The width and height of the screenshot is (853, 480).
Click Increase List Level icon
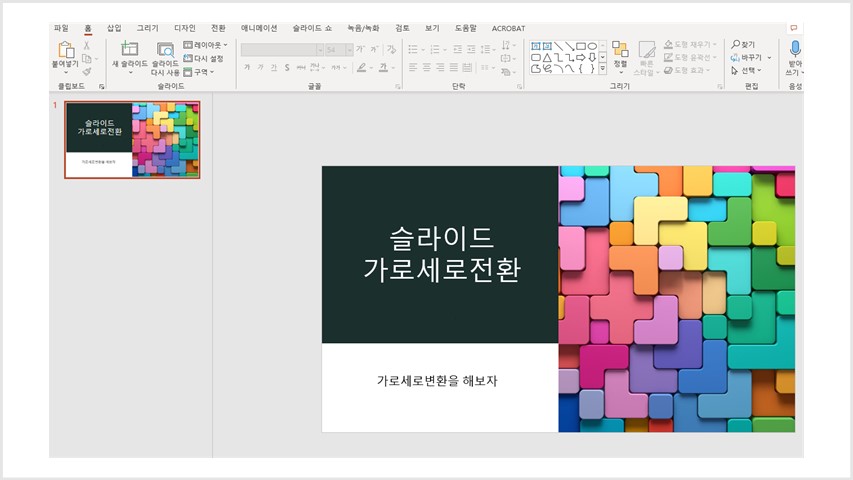tap(471, 50)
